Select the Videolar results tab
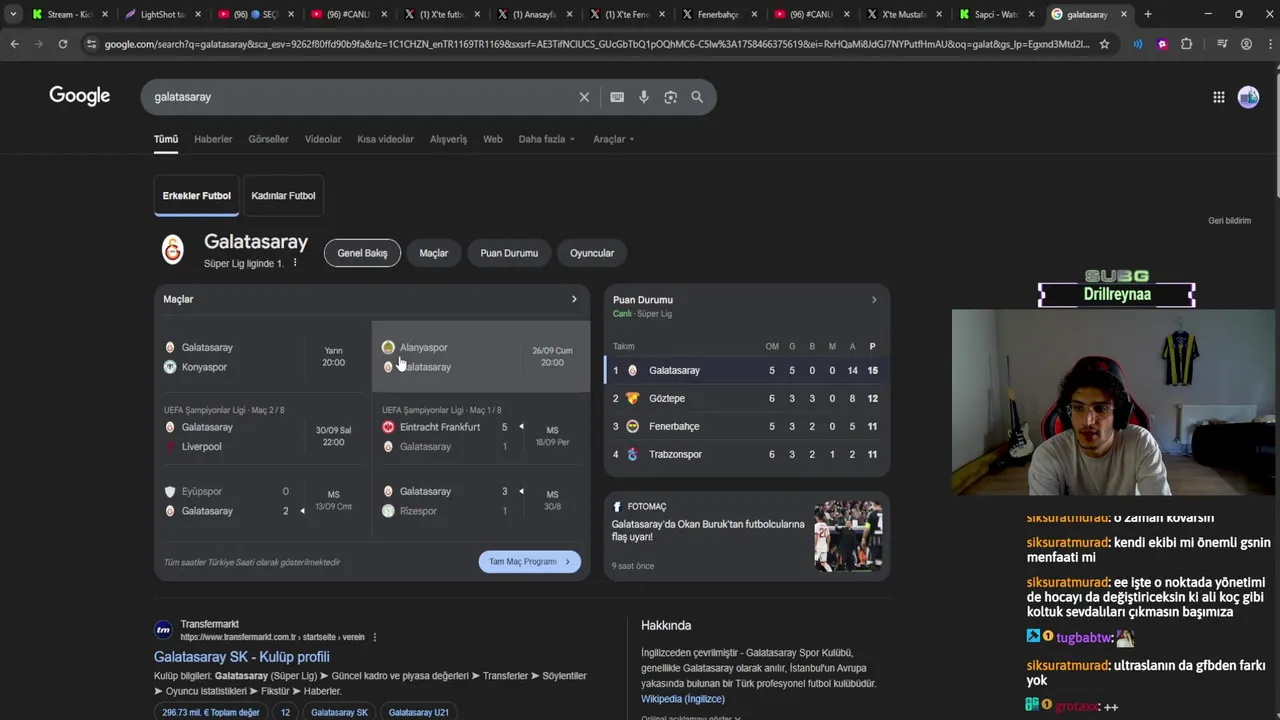 323,139
